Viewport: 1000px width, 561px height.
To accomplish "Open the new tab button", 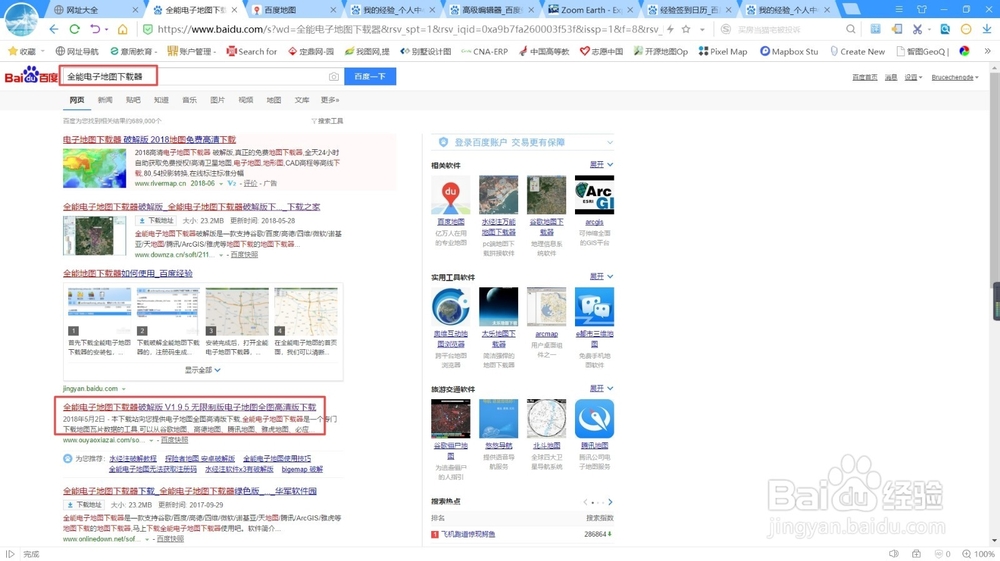I will (x=850, y=9).
